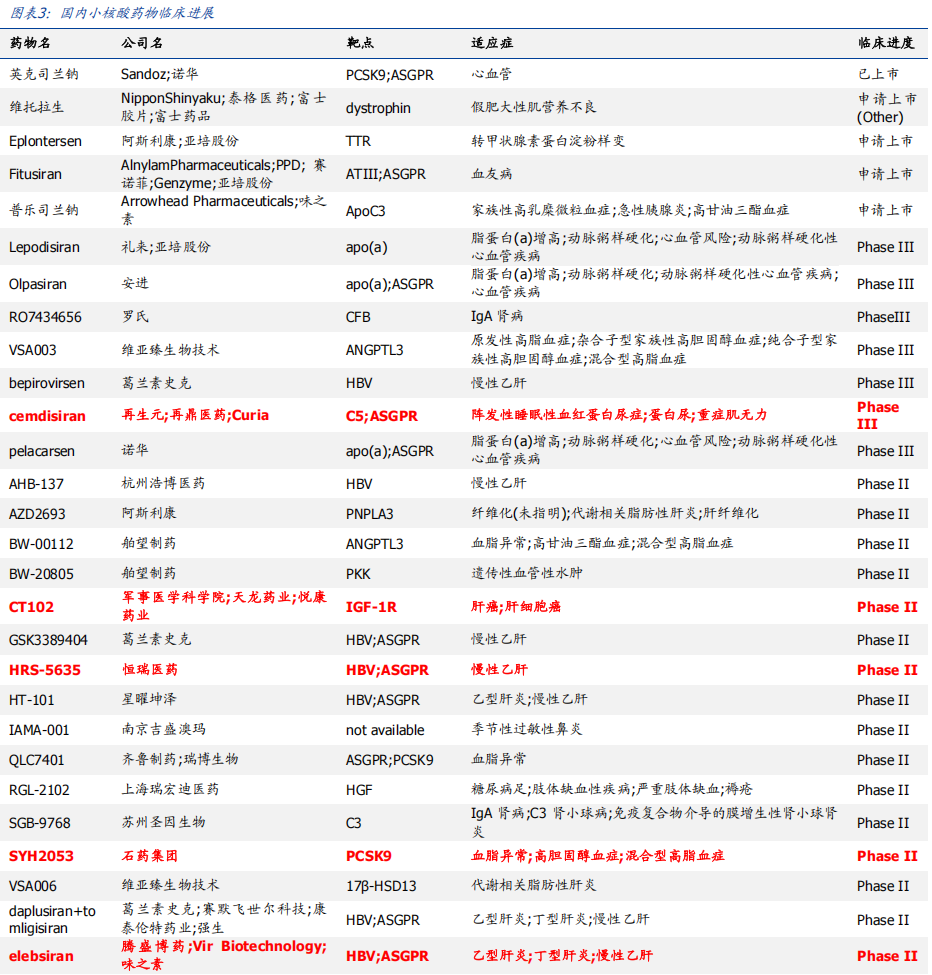The image size is (932, 975).
Task: Select indication 季节性过敏性鼻炎
Action: 527,729
